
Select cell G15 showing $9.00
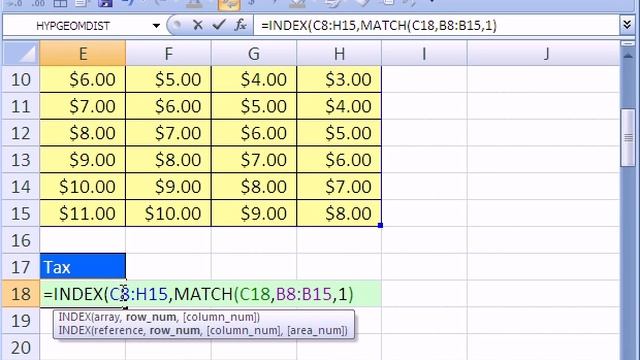click(254, 213)
